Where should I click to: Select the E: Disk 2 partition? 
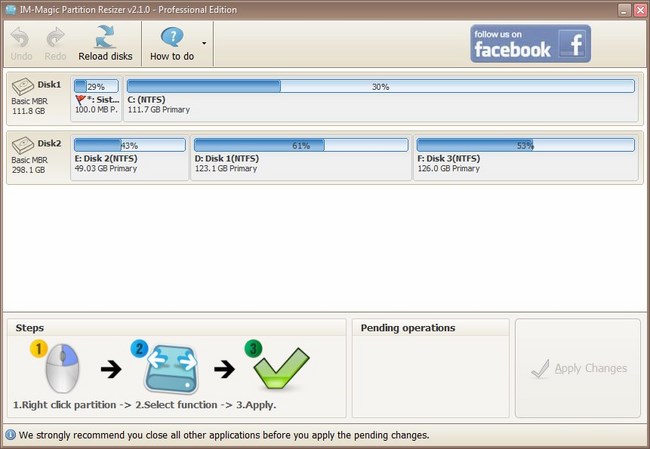click(129, 163)
